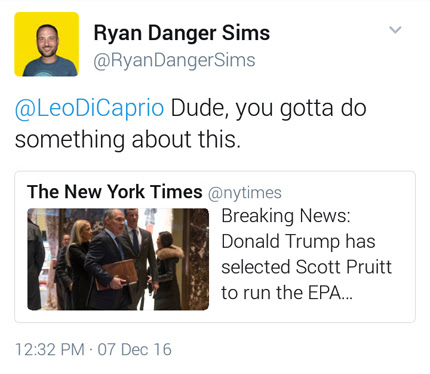Screen dimensions: 430x374
Task: Open the @nytimes handle
Action: [x=245, y=193]
